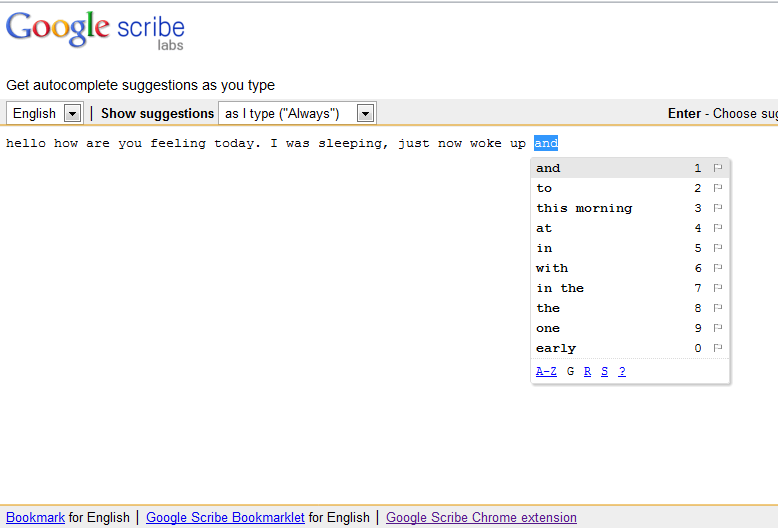Open the Google Scribe Chrome extension link

[x=481, y=518]
